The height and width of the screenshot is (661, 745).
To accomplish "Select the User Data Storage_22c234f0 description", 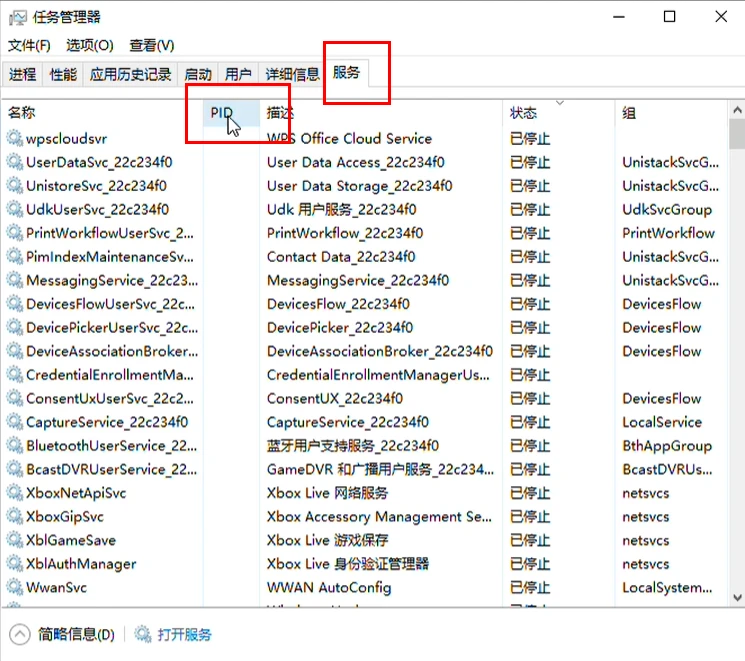I will point(359,185).
